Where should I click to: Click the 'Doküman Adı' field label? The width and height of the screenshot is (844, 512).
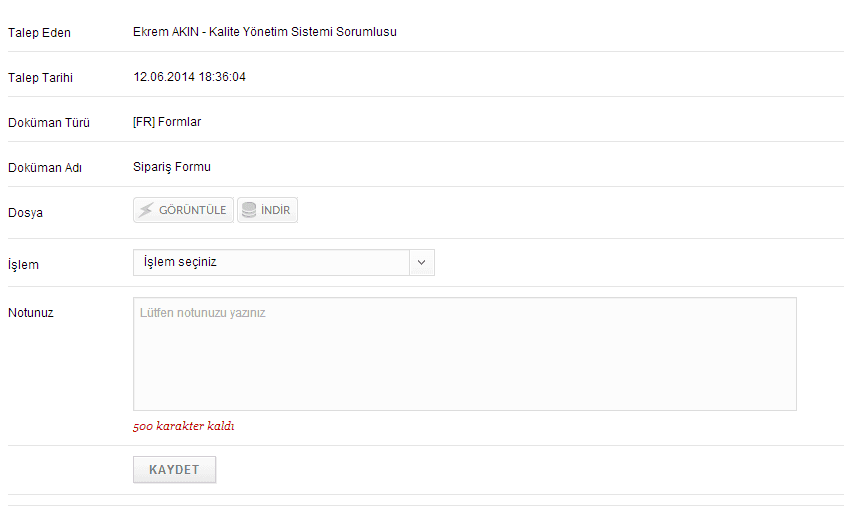tap(45, 168)
